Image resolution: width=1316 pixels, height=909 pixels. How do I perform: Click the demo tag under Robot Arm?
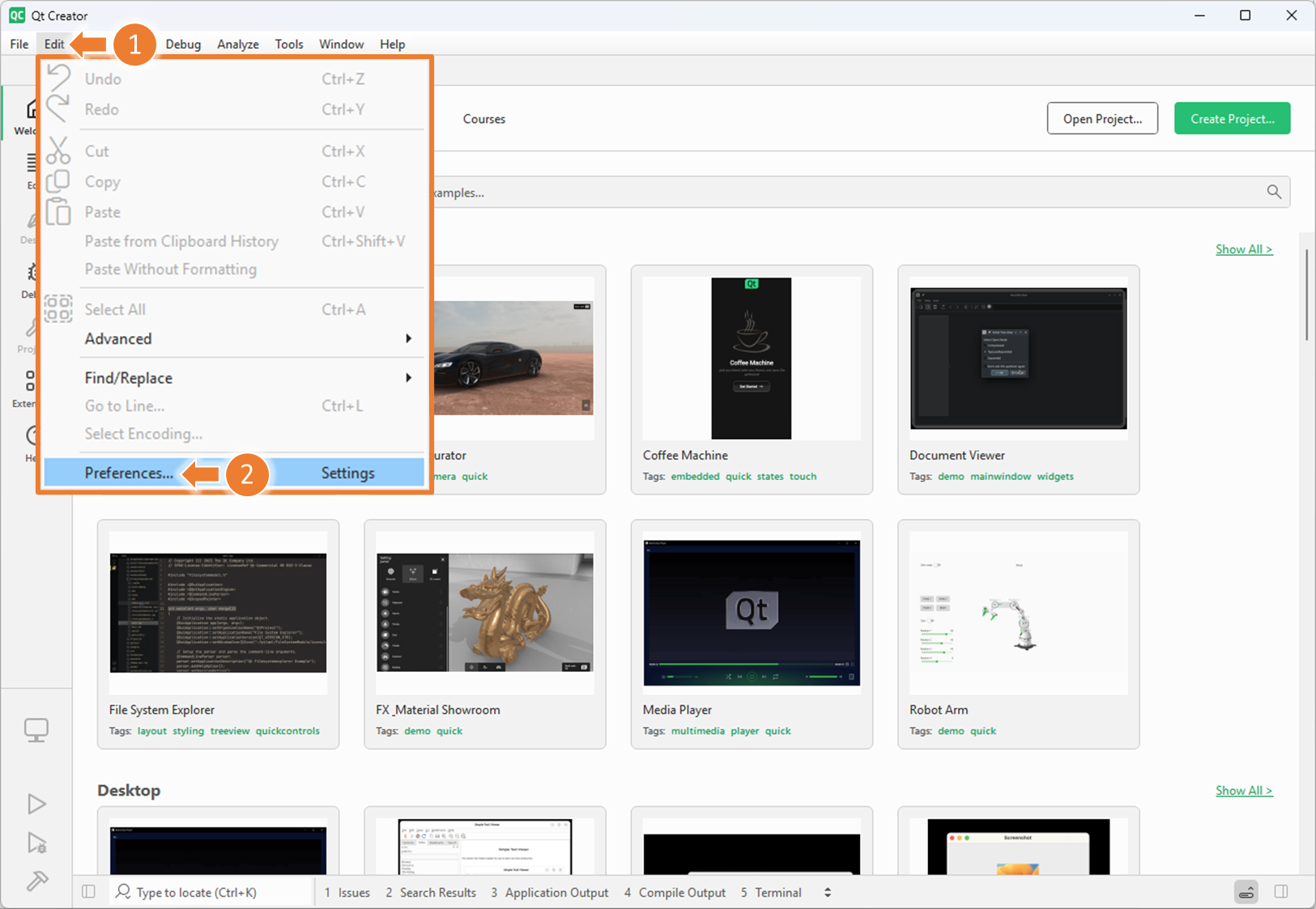(x=951, y=730)
